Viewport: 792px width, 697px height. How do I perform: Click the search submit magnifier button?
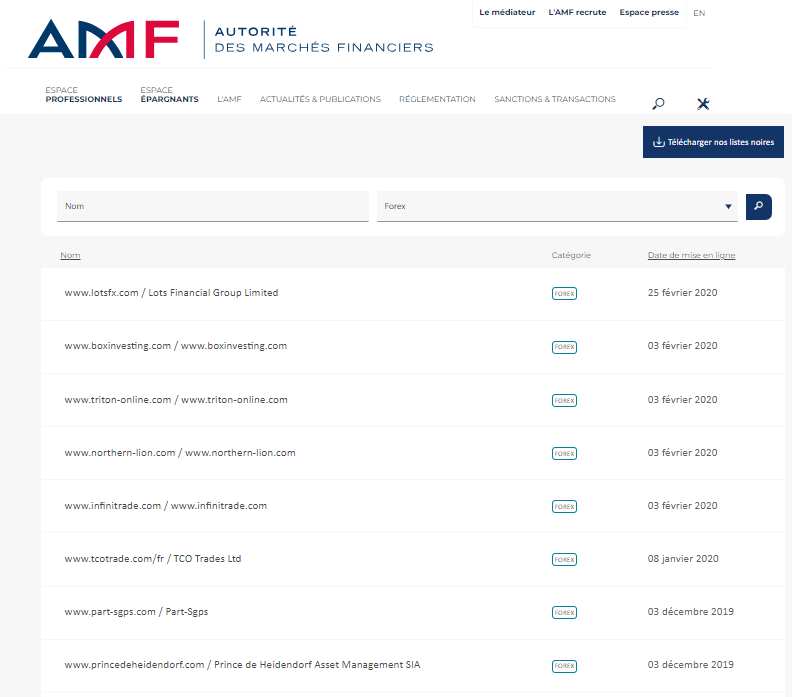point(759,207)
